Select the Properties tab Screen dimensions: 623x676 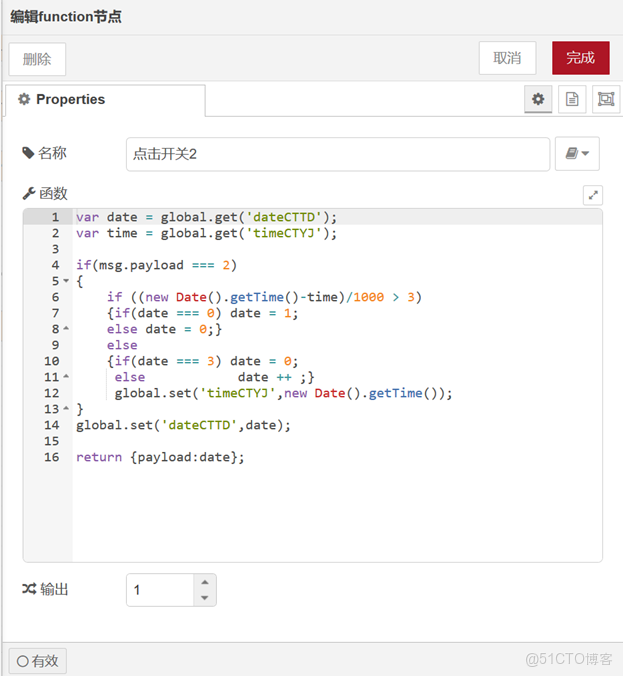(105, 100)
